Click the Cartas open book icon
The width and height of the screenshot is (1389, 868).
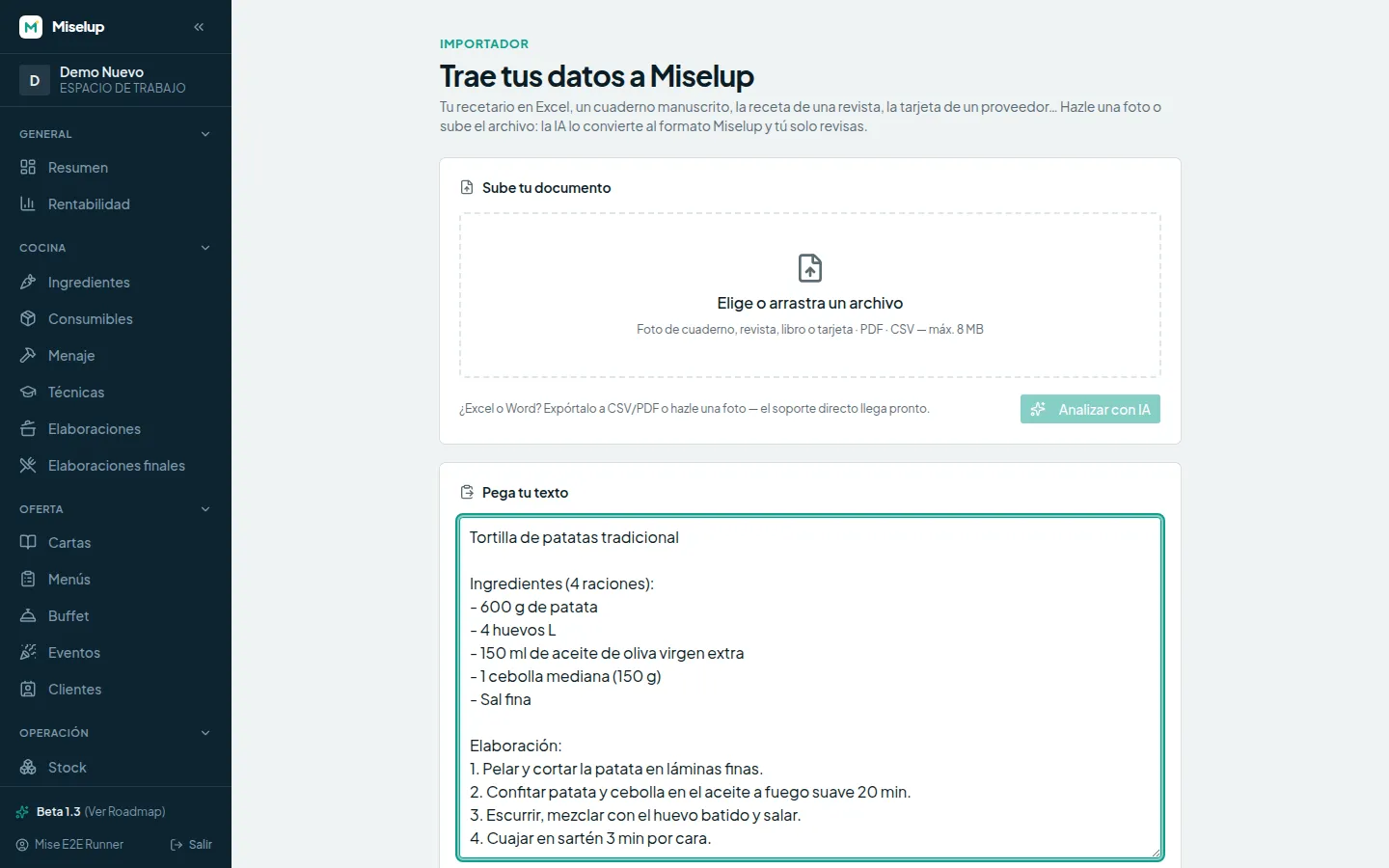28,543
